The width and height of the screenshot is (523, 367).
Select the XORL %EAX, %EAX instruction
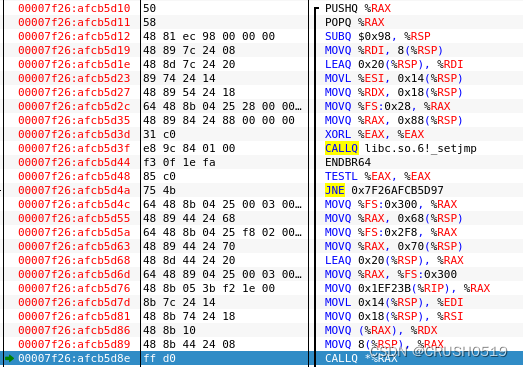click(374, 134)
